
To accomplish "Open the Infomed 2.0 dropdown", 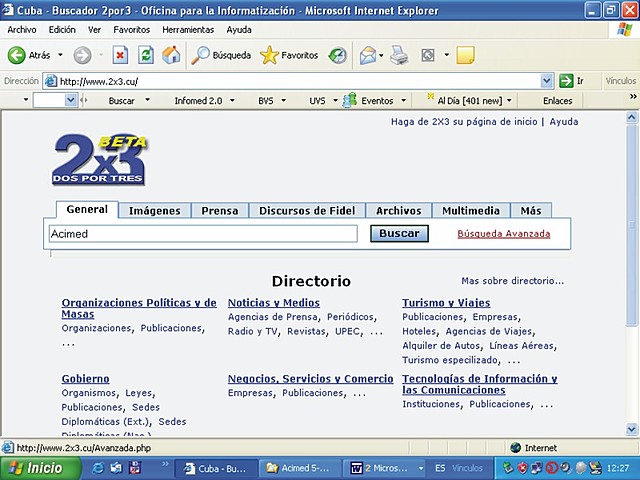I will pos(232,100).
